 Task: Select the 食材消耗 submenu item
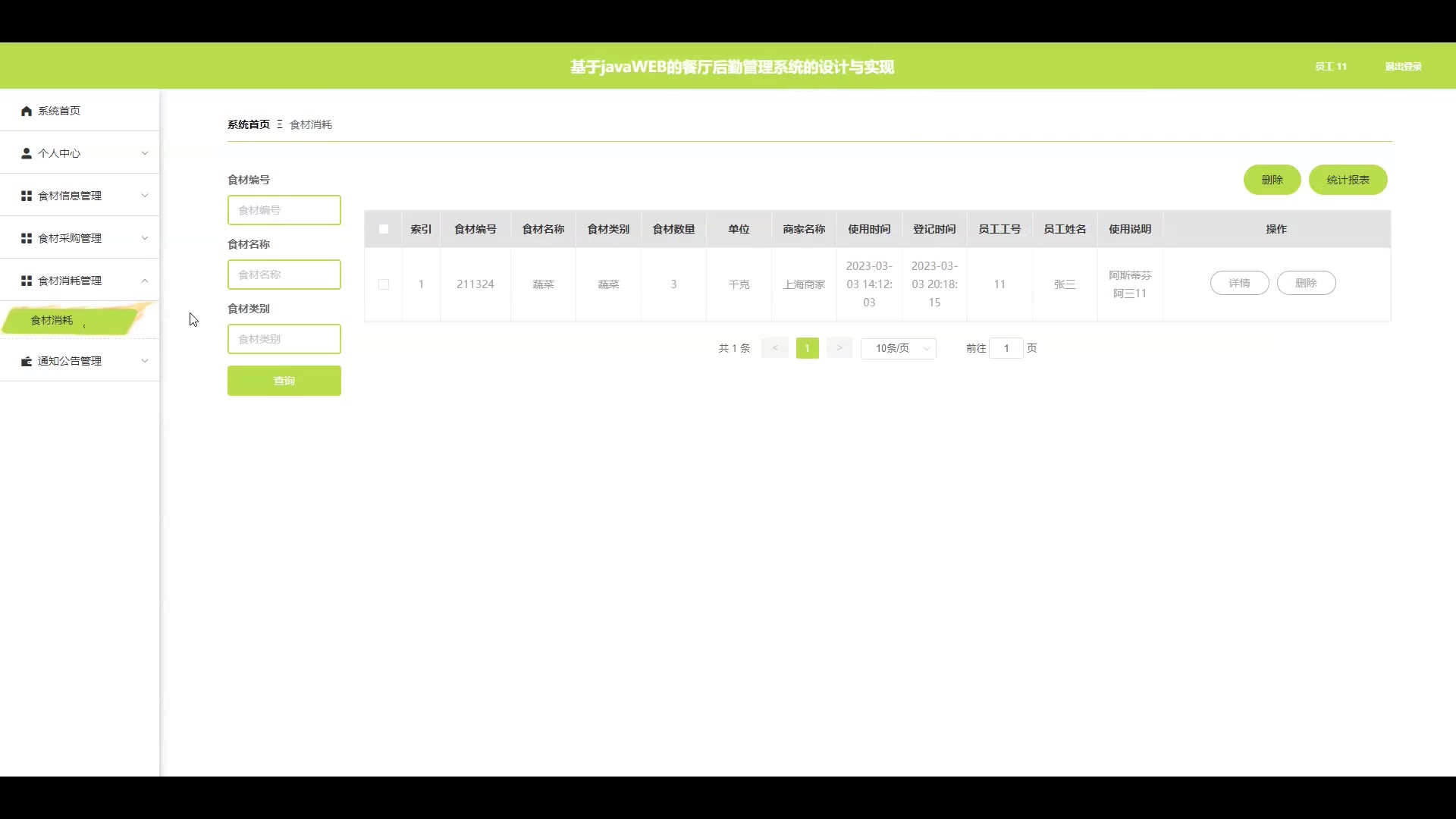click(x=53, y=320)
